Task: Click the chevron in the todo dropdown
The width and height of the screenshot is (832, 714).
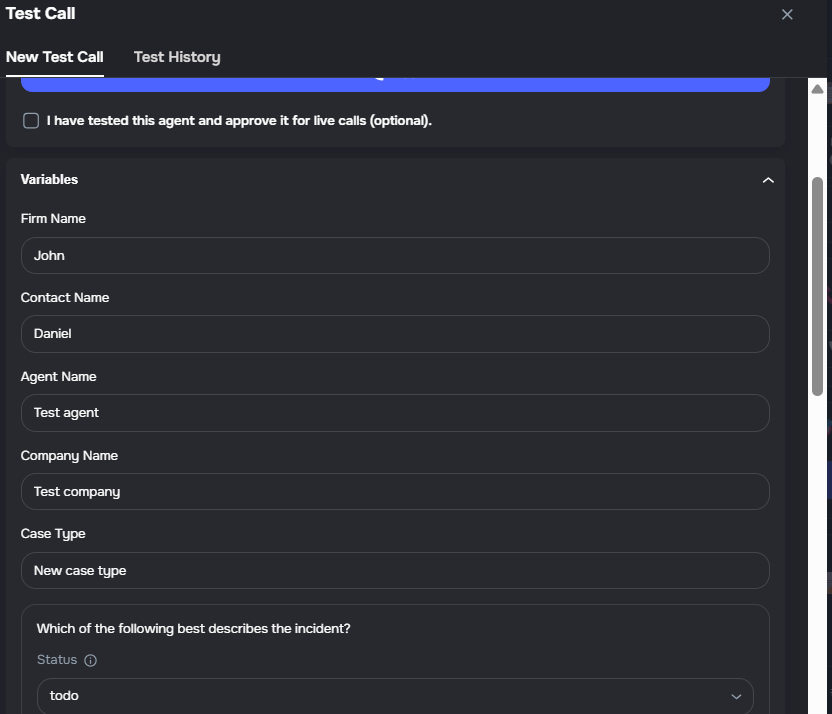Action: pos(736,696)
